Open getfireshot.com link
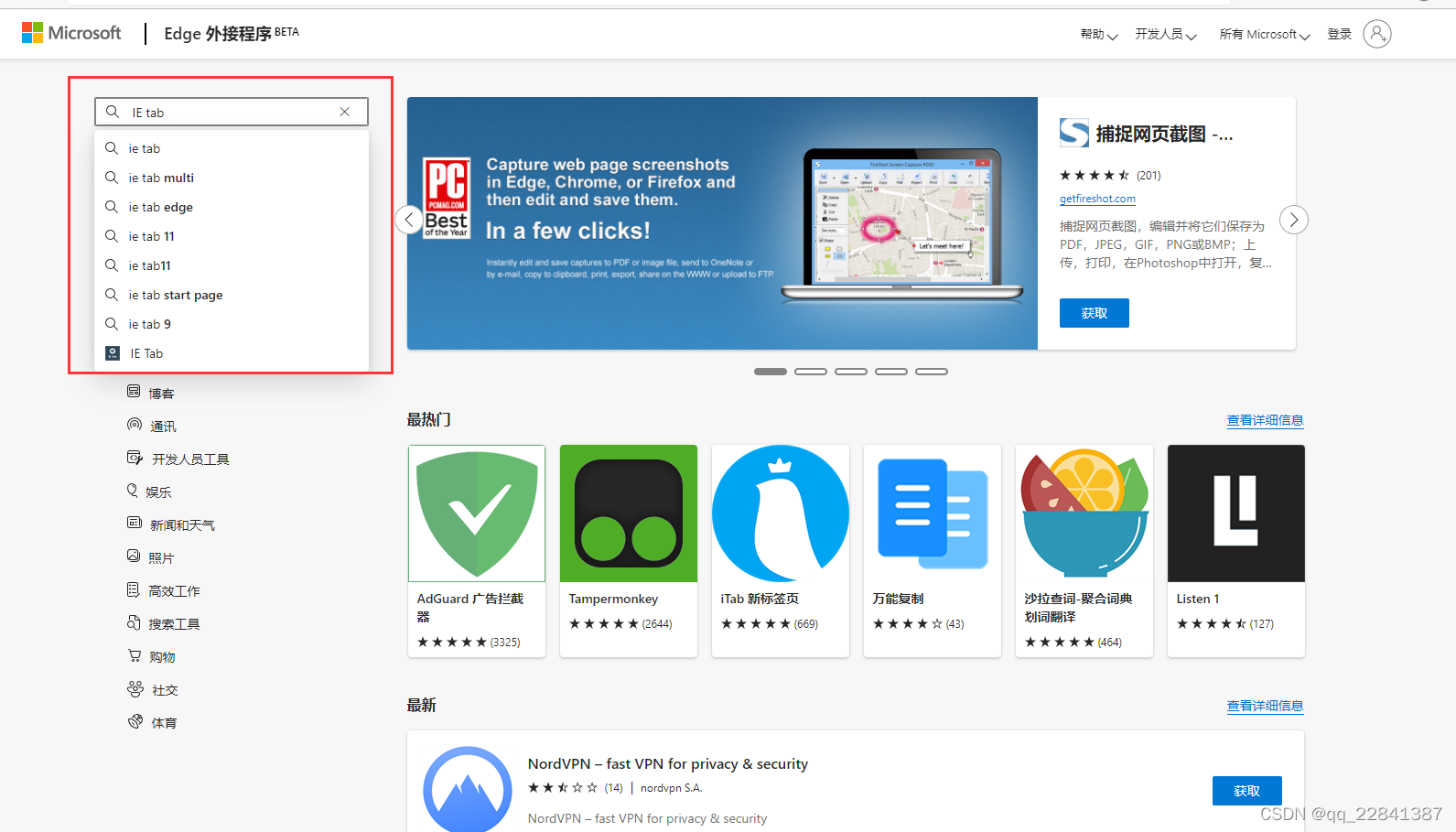Screen dimensions: 1456x832 pos(1097,199)
